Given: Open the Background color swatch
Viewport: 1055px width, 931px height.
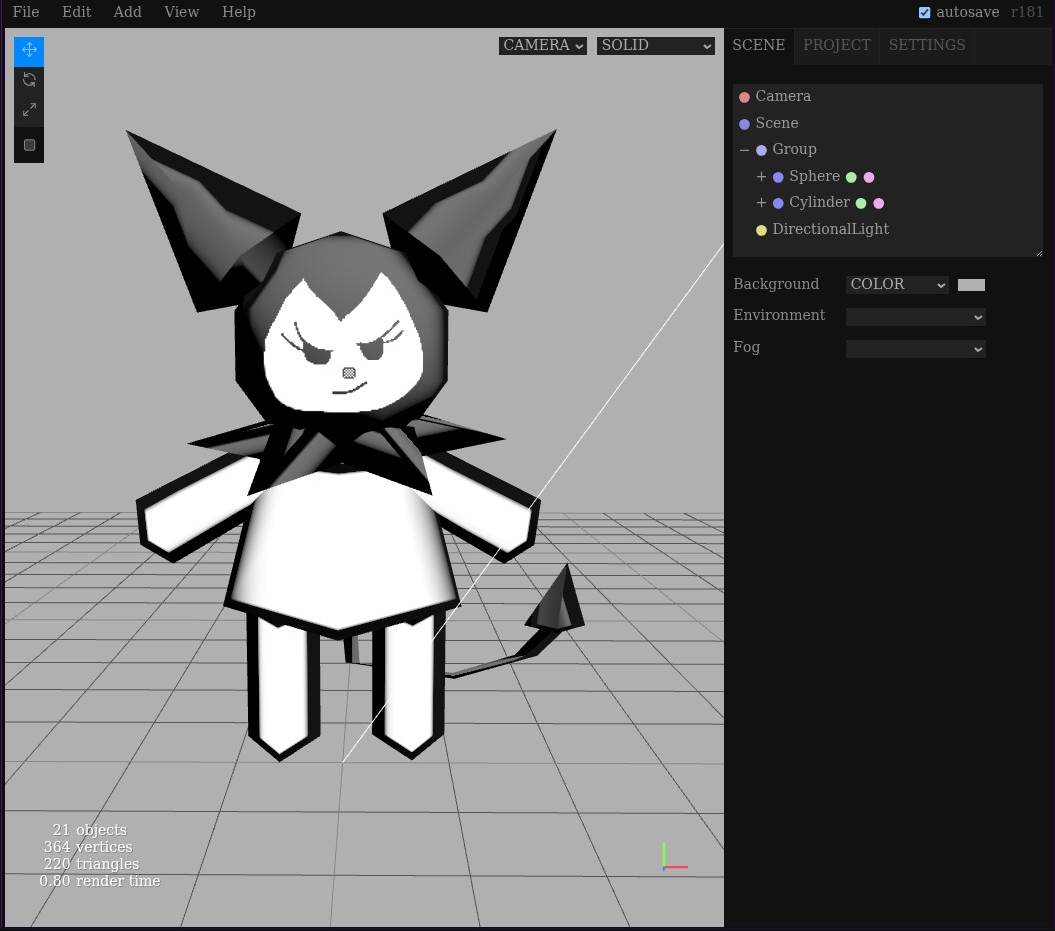Looking at the screenshot, I should pyautogui.click(x=971, y=285).
